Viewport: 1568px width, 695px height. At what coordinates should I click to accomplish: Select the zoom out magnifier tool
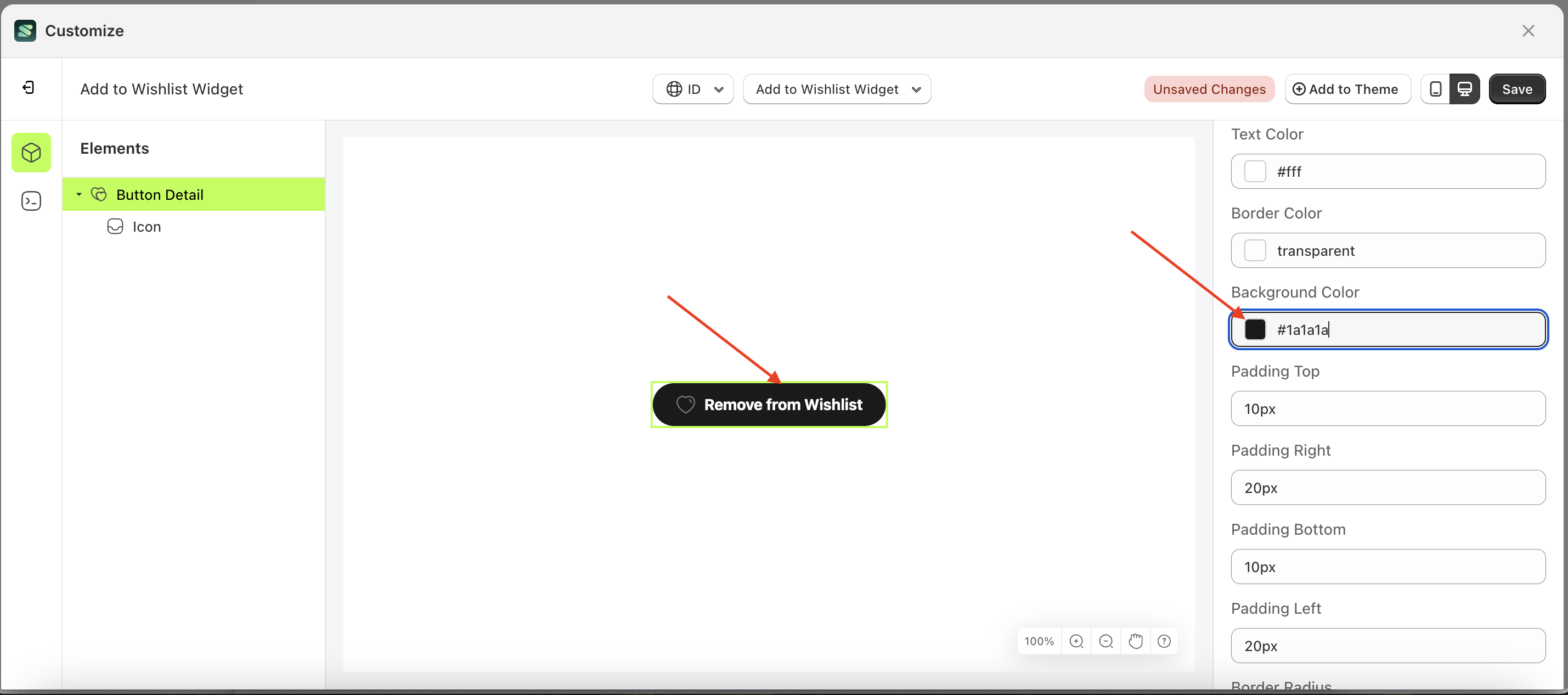coord(1106,641)
